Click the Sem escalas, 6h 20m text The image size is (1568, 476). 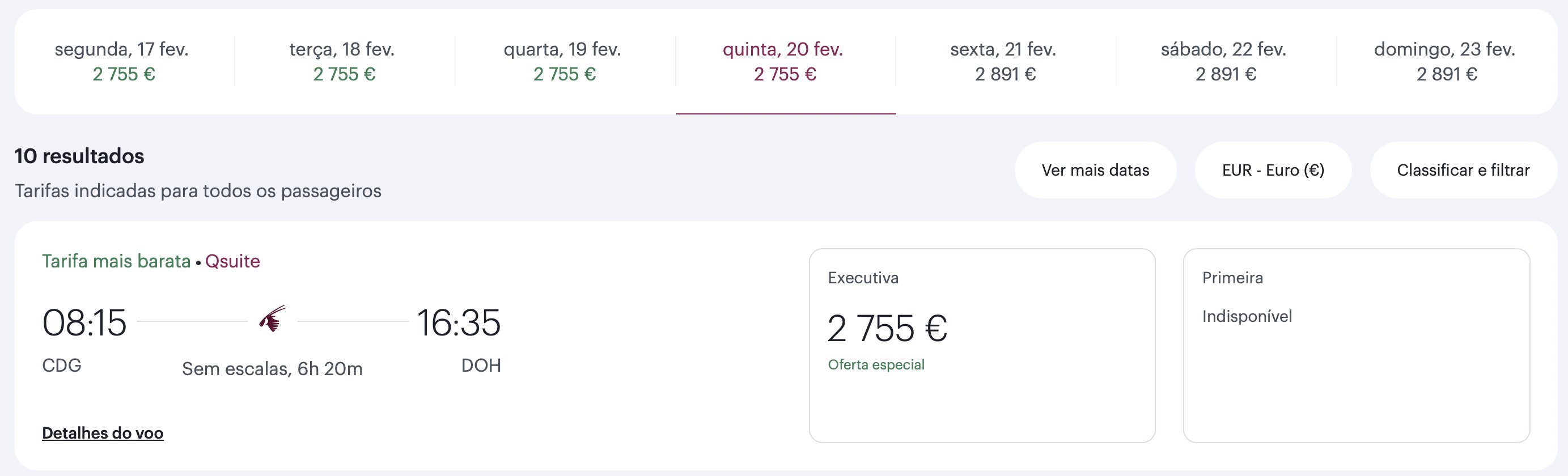click(x=272, y=369)
